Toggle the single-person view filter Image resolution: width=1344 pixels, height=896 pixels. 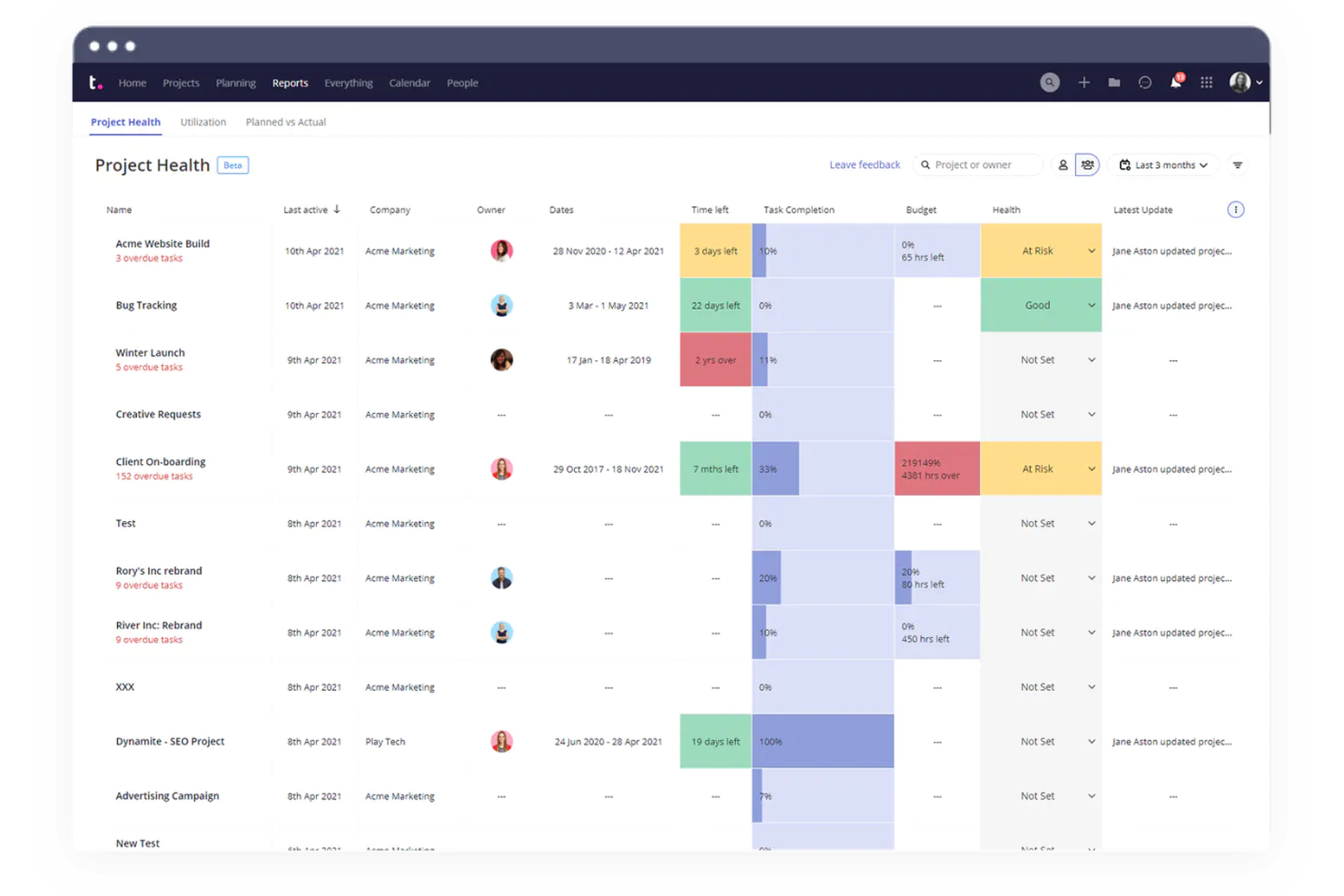point(1063,164)
